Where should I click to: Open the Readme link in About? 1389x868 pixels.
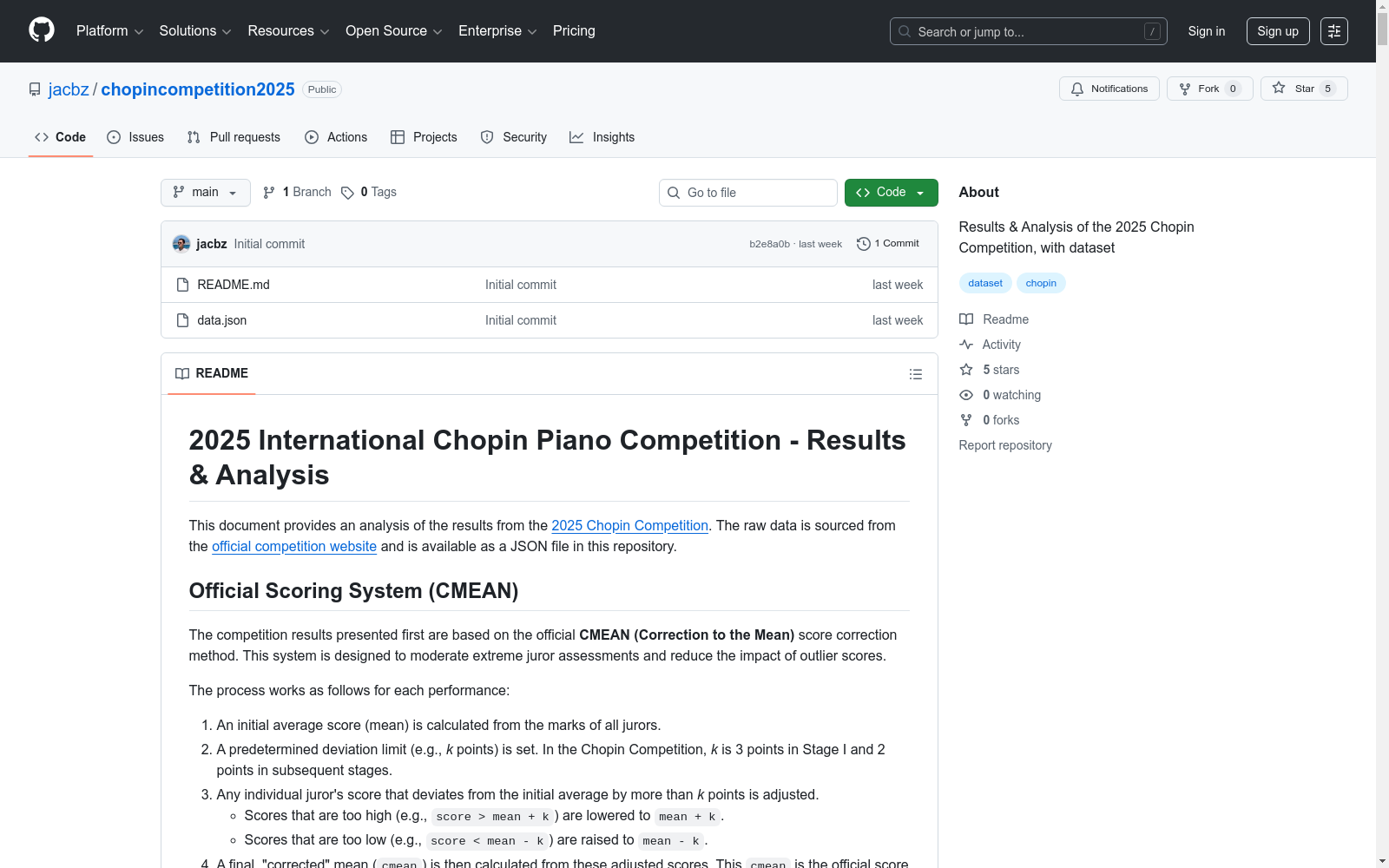coord(994,319)
